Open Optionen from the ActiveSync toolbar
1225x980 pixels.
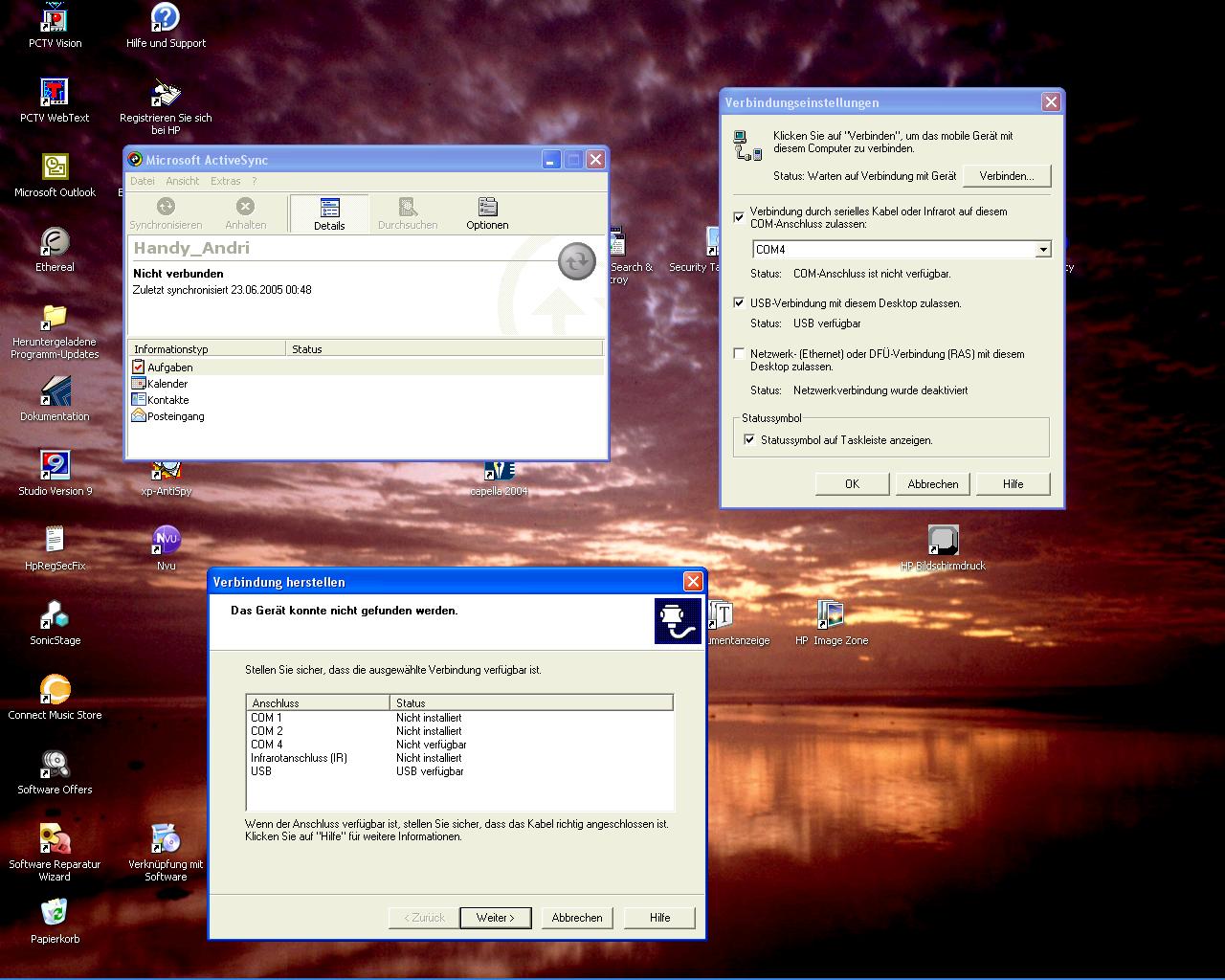[x=487, y=213]
